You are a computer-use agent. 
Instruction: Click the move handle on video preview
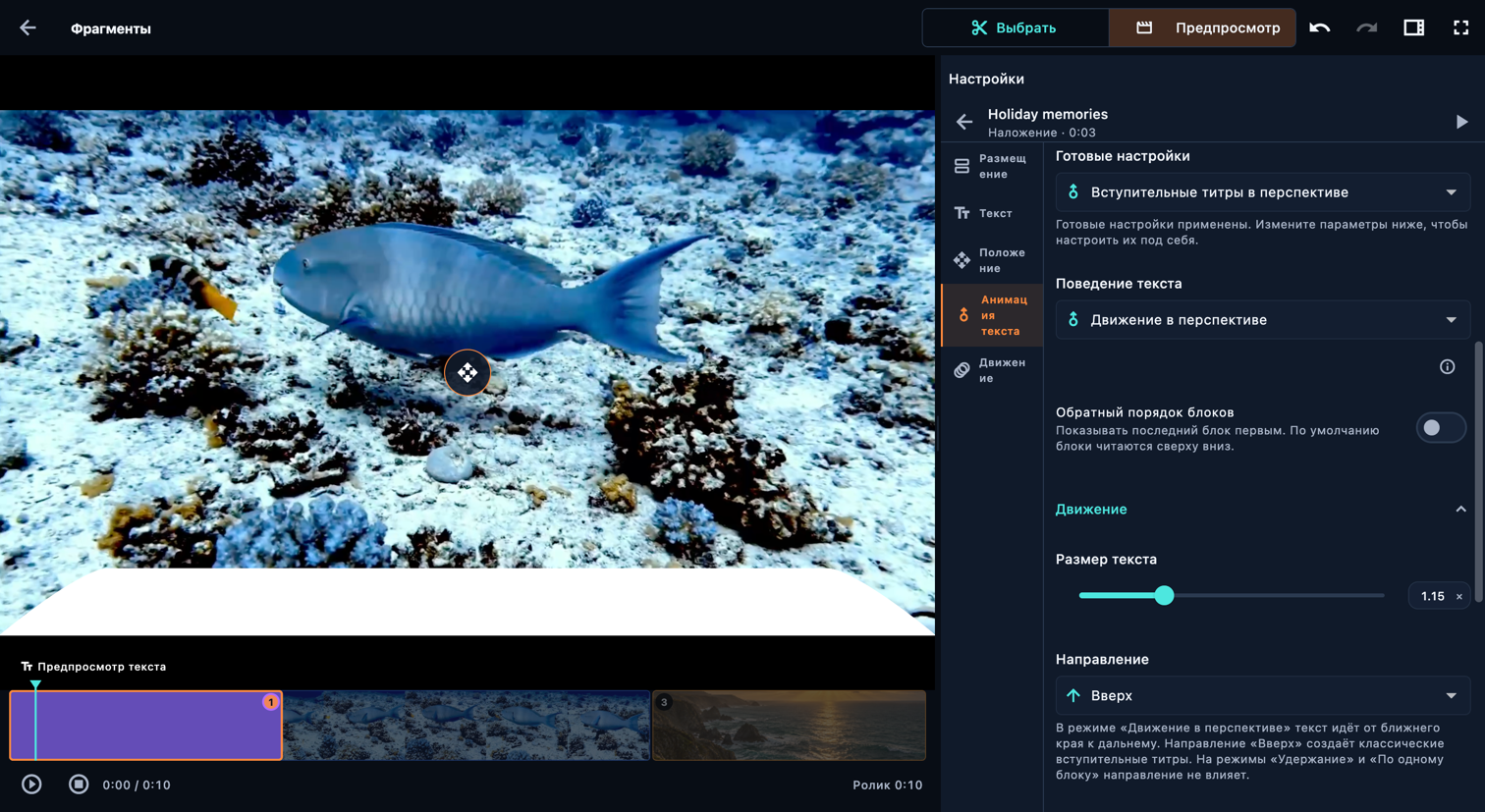tap(467, 372)
